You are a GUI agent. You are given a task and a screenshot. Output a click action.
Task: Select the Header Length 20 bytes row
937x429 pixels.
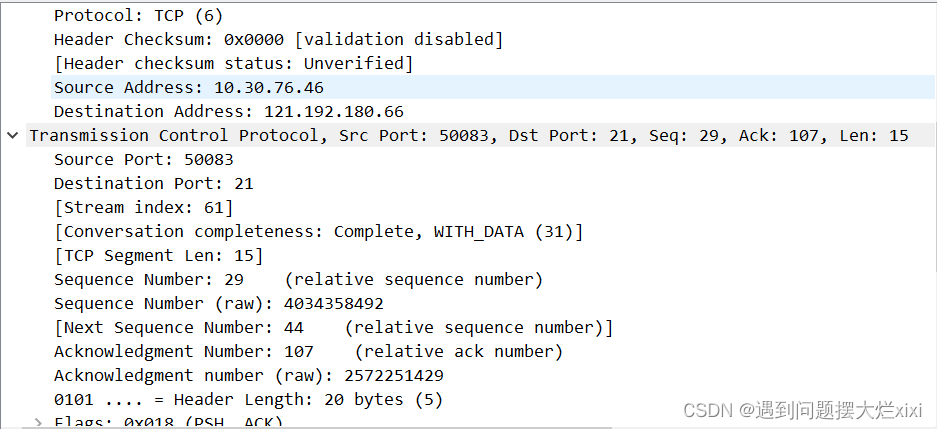pyautogui.click(x=249, y=399)
